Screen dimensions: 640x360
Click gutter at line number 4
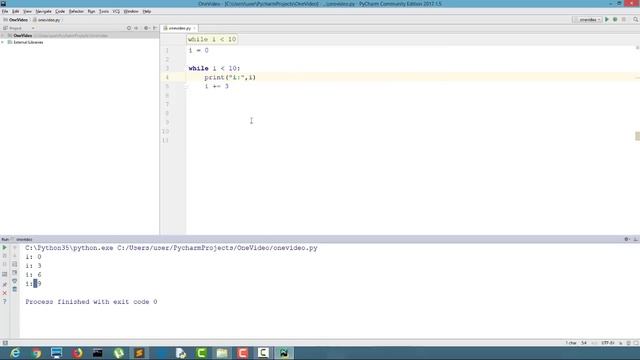click(167, 78)
